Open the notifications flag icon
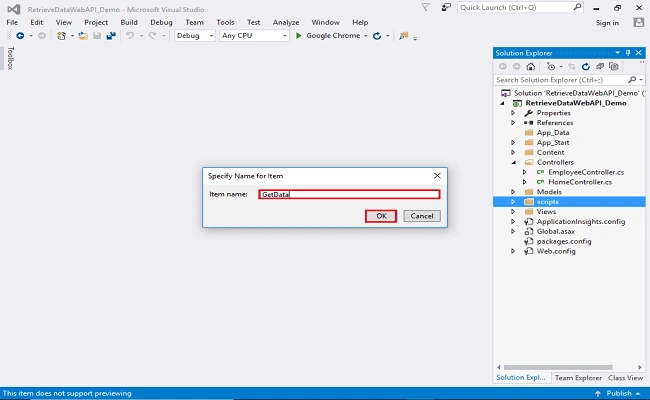This screenshot has width=650, height=400. (x=425, y=7)
